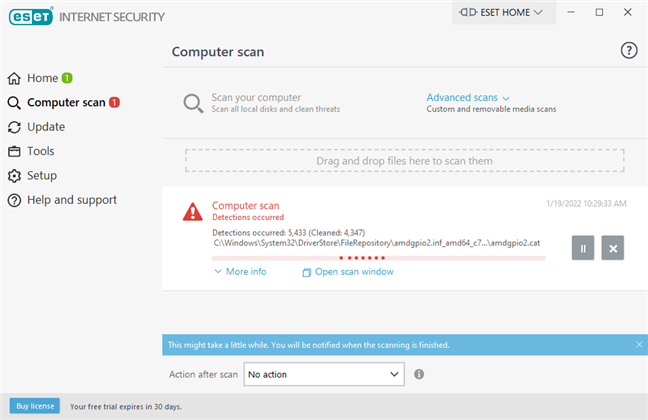
Task: Click the red warning triangle icon
Action: [x=193, y=212]
